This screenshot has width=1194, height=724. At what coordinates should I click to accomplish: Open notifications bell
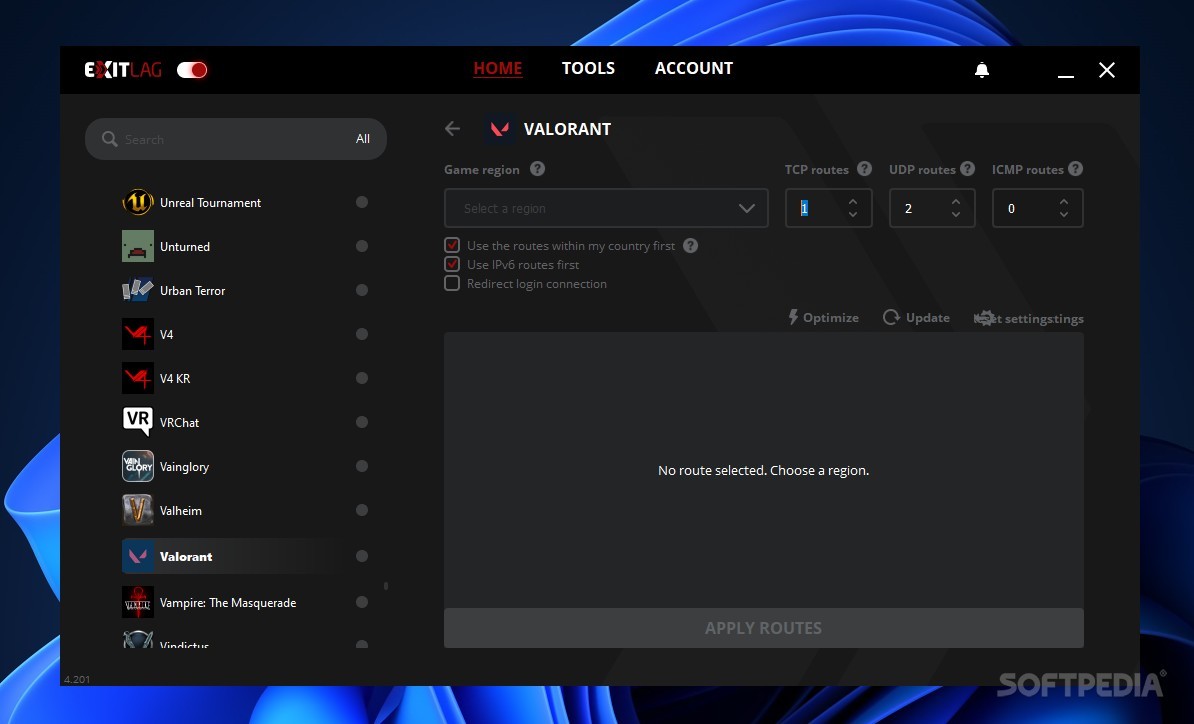coord(982,70)
